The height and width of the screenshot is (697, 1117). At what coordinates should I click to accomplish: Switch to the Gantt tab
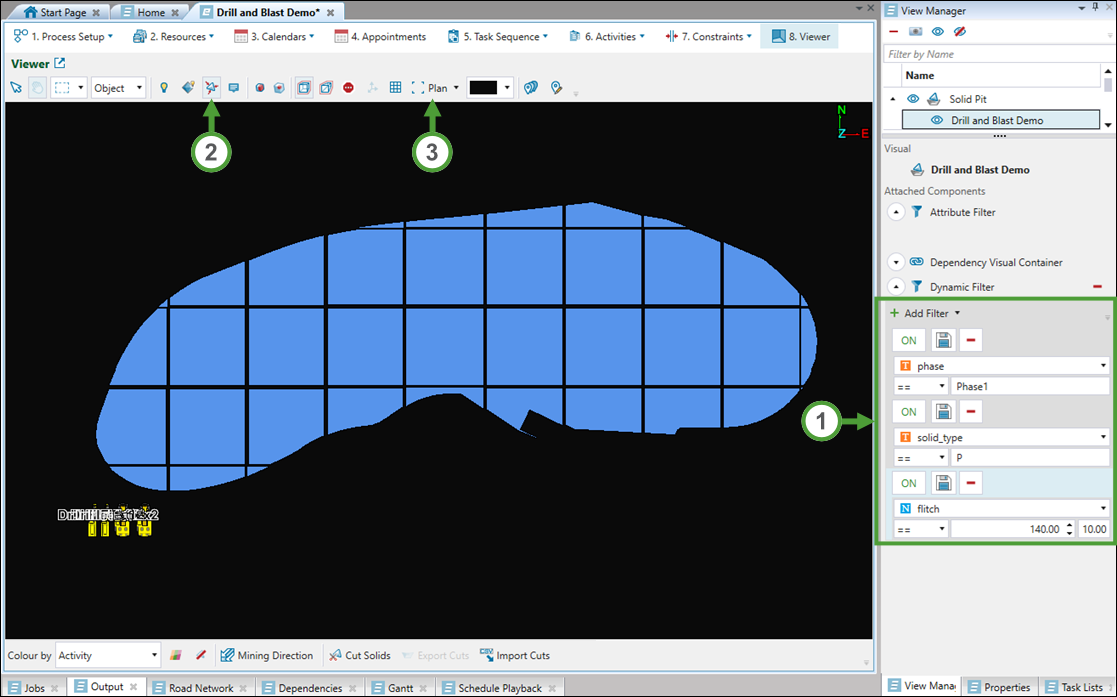click(x=399, y=688)
